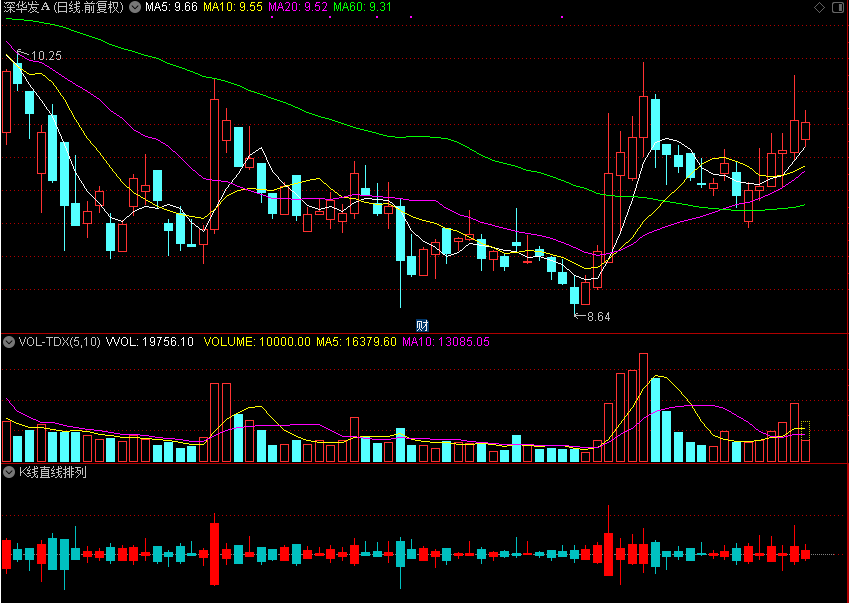Click the VOLUME: 10000.00 value

pyautogui.click(x=257, y=342)
